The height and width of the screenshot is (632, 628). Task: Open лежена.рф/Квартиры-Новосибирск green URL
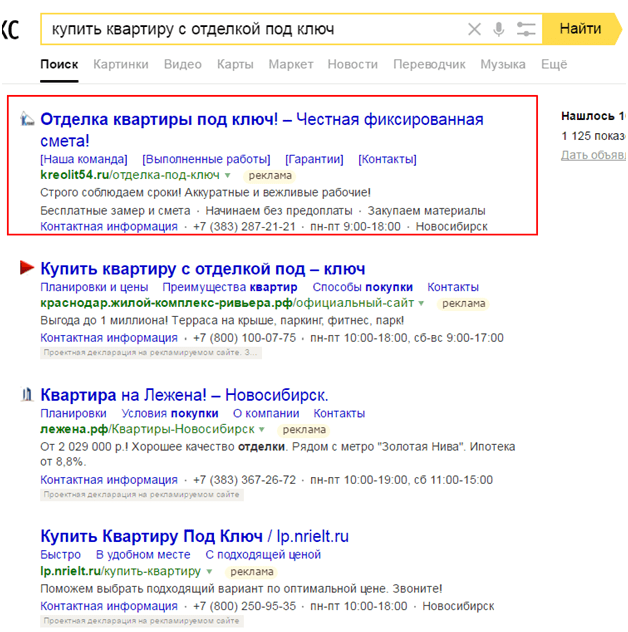click(x=148, y=429)
